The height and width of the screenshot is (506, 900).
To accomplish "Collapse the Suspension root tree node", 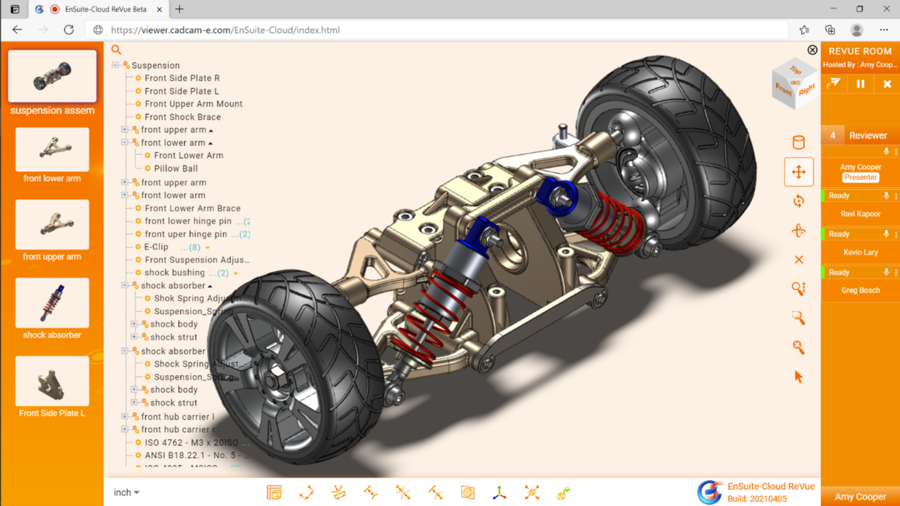I will (x=116, y=65).
